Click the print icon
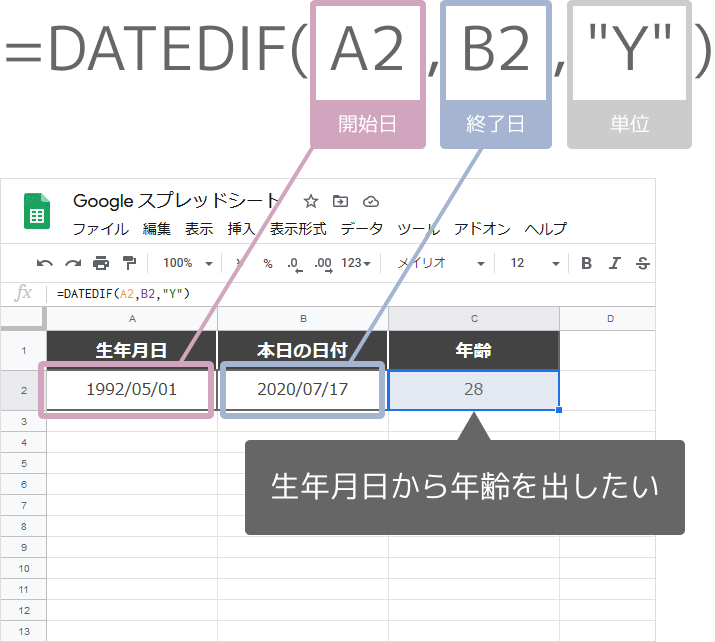The height and width of the screenshot is (642, 715). (101, 263)
